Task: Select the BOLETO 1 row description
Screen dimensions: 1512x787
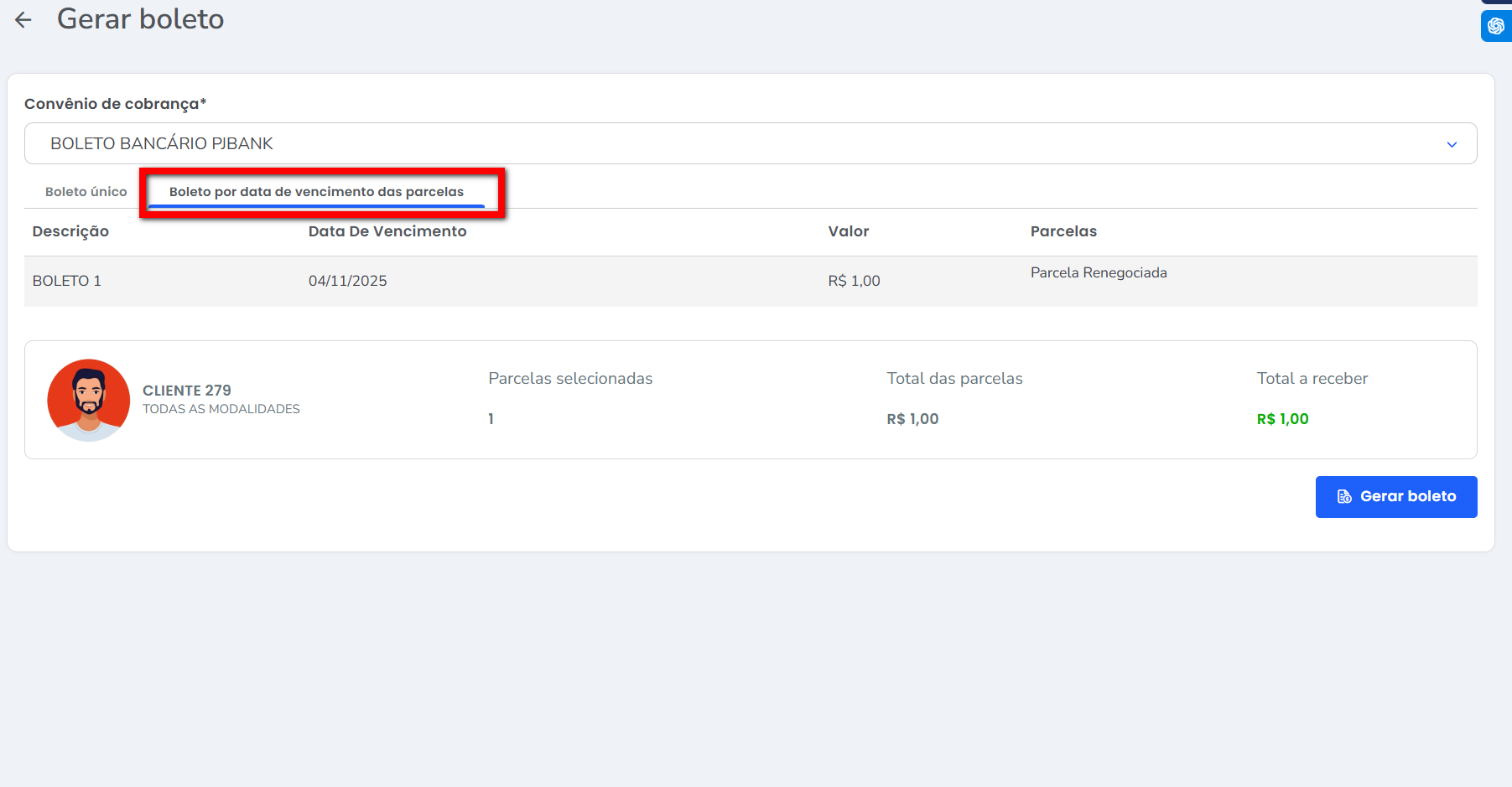Action: click(67, 281)
